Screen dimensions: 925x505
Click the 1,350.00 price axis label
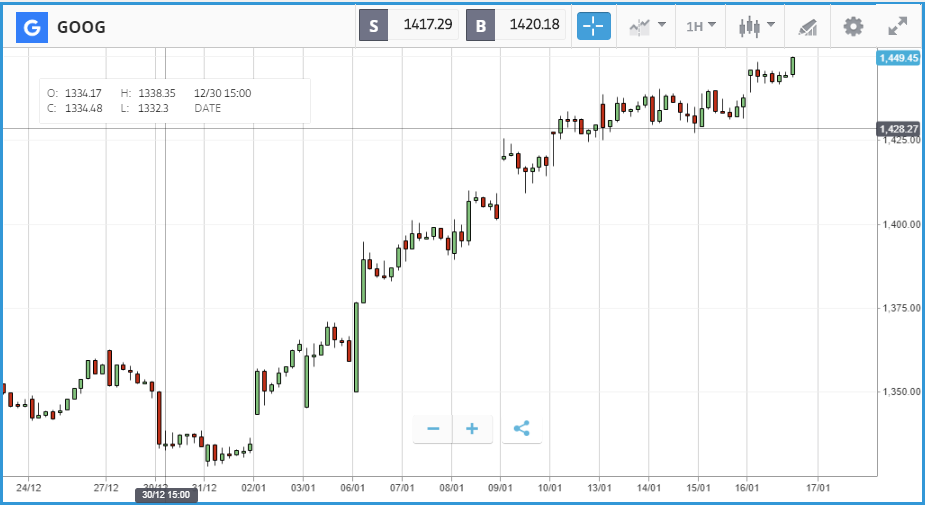(x=901, y=392)
